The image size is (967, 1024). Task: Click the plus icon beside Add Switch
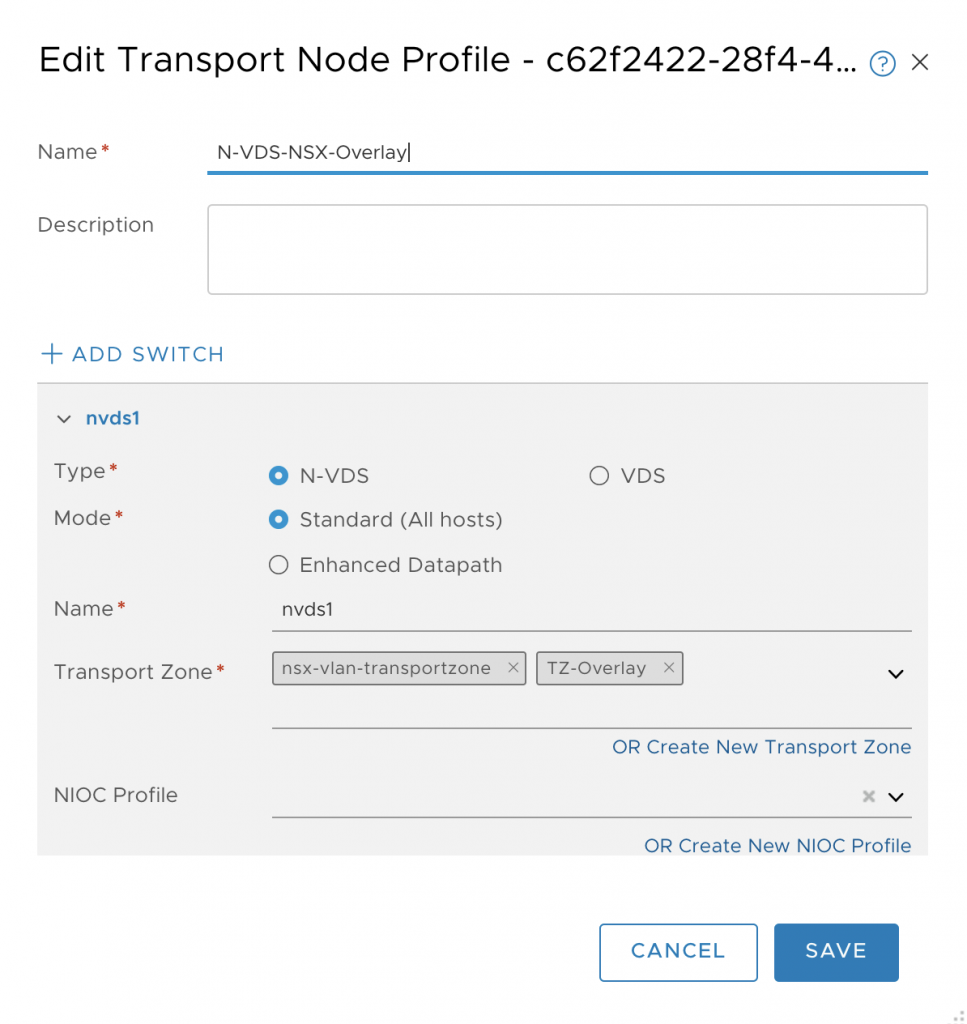(x=52, y=353)
